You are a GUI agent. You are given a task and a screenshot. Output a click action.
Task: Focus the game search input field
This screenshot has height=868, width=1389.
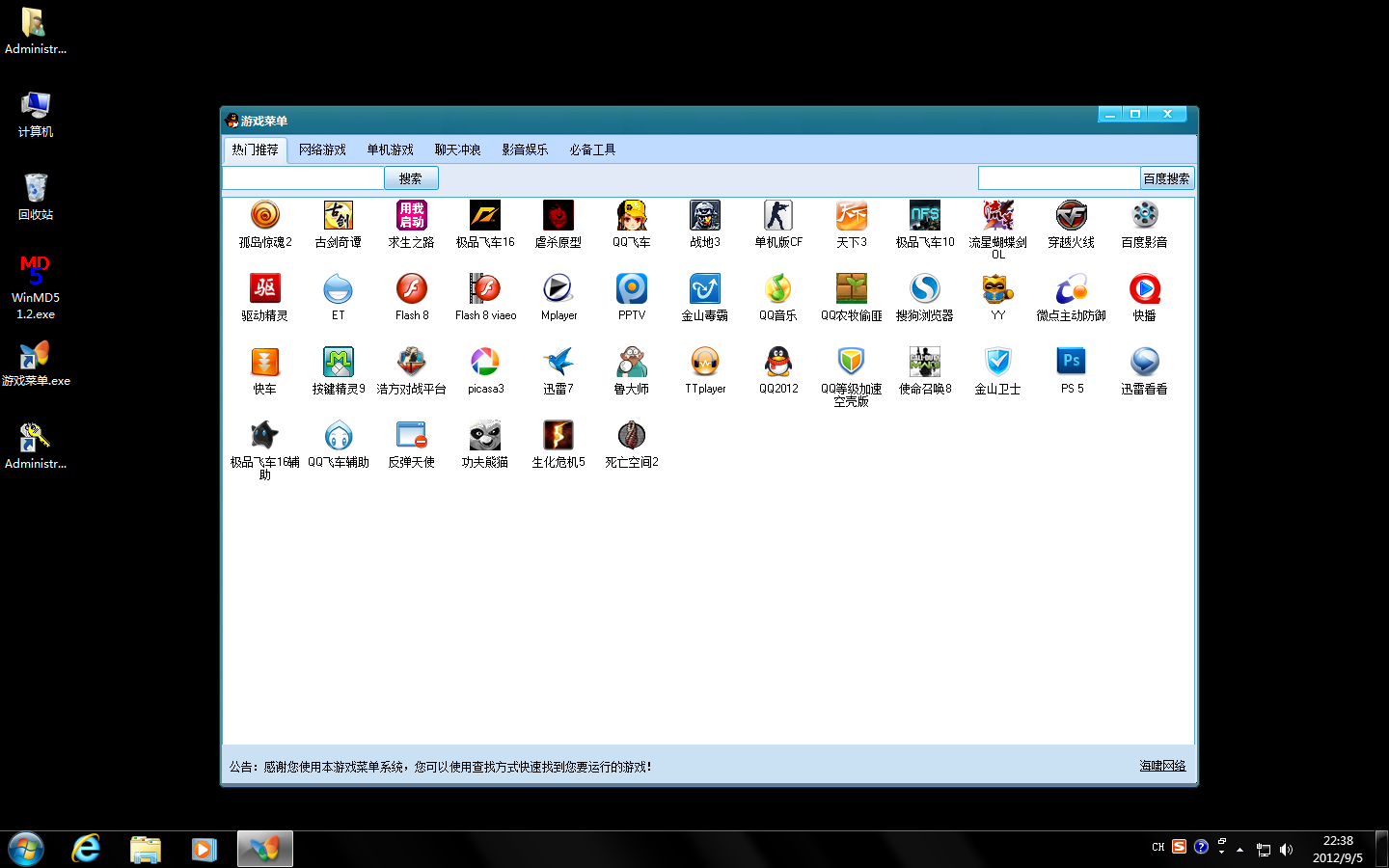tap(303, 178)
